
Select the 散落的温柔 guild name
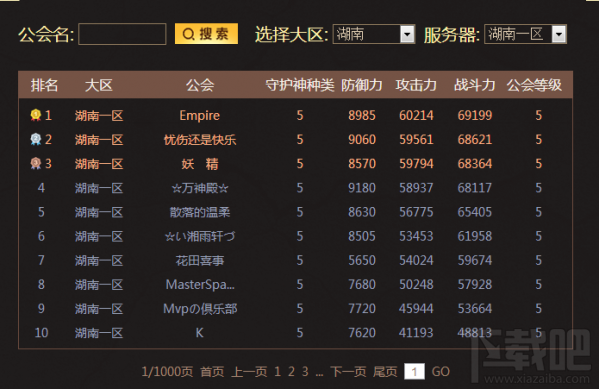pos(200,212)
